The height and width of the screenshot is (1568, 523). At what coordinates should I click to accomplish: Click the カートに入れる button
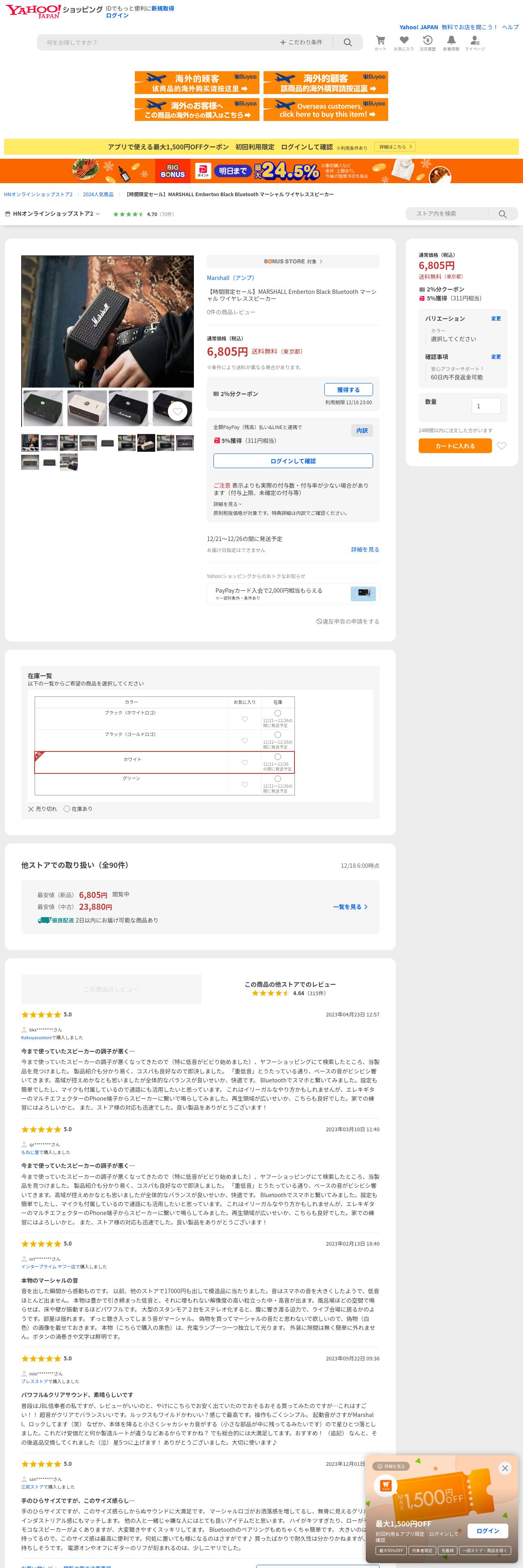(455, 446)
